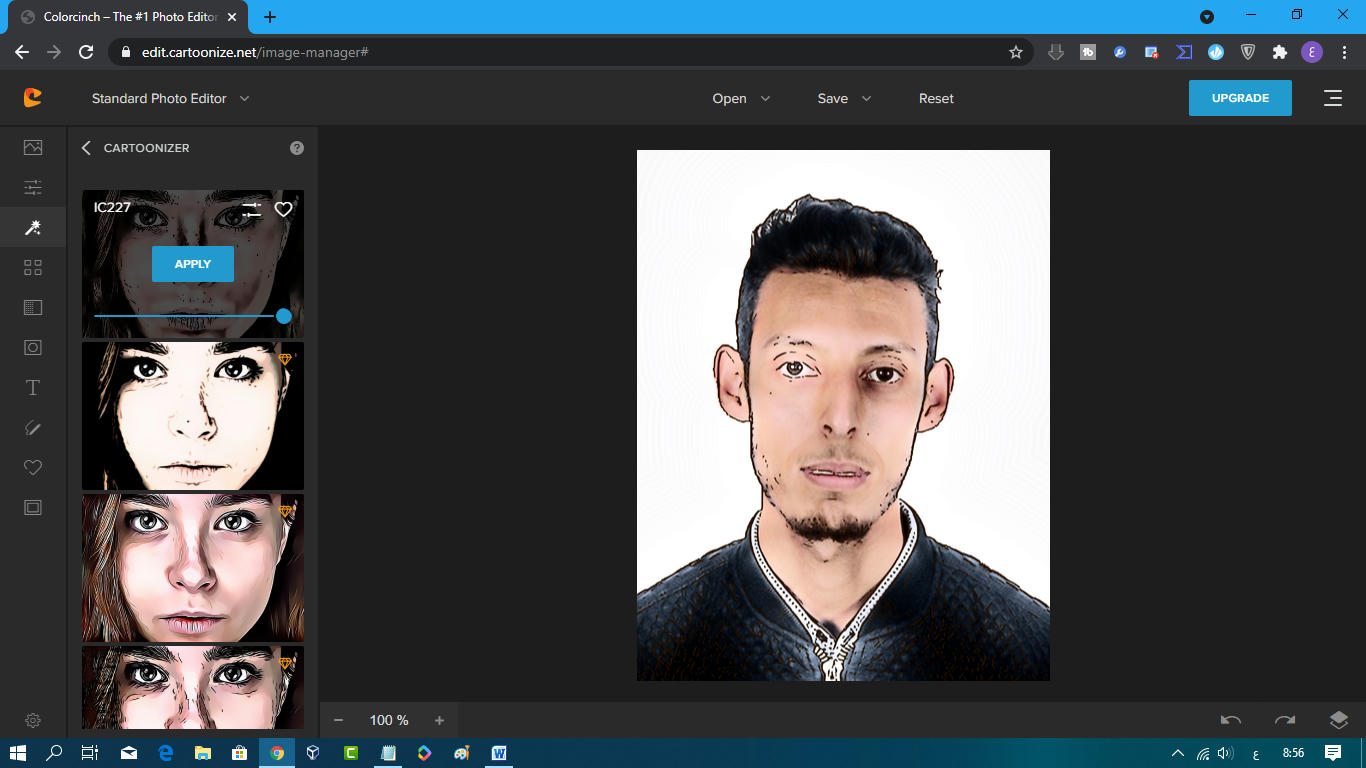
Task: Open the purple Chrome profile avatar
Action: click(1312, 52)
